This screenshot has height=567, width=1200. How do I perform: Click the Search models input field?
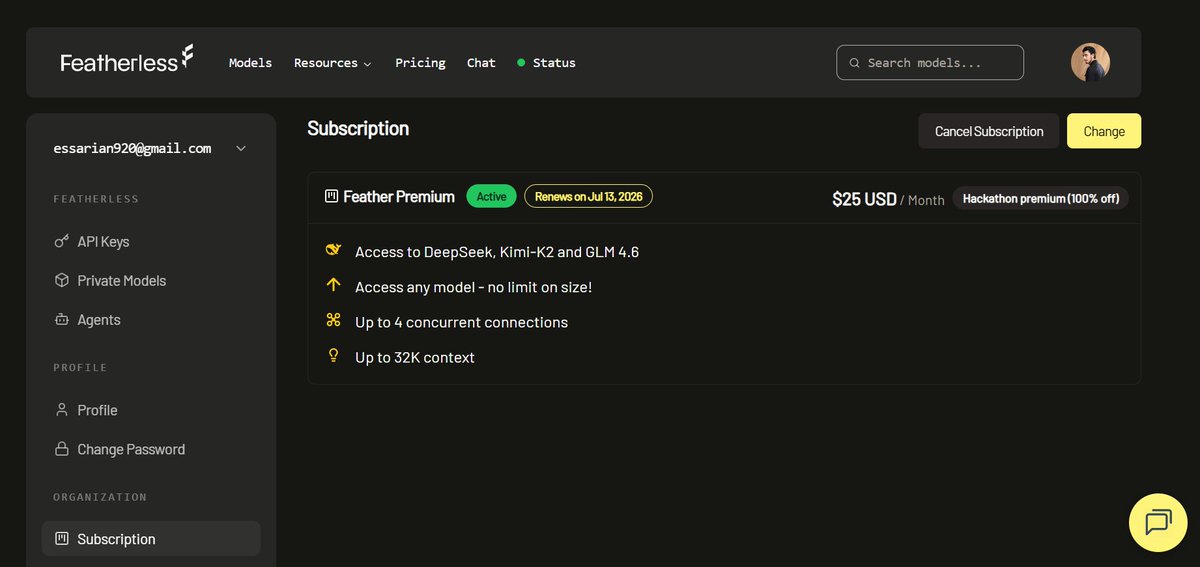930,62
